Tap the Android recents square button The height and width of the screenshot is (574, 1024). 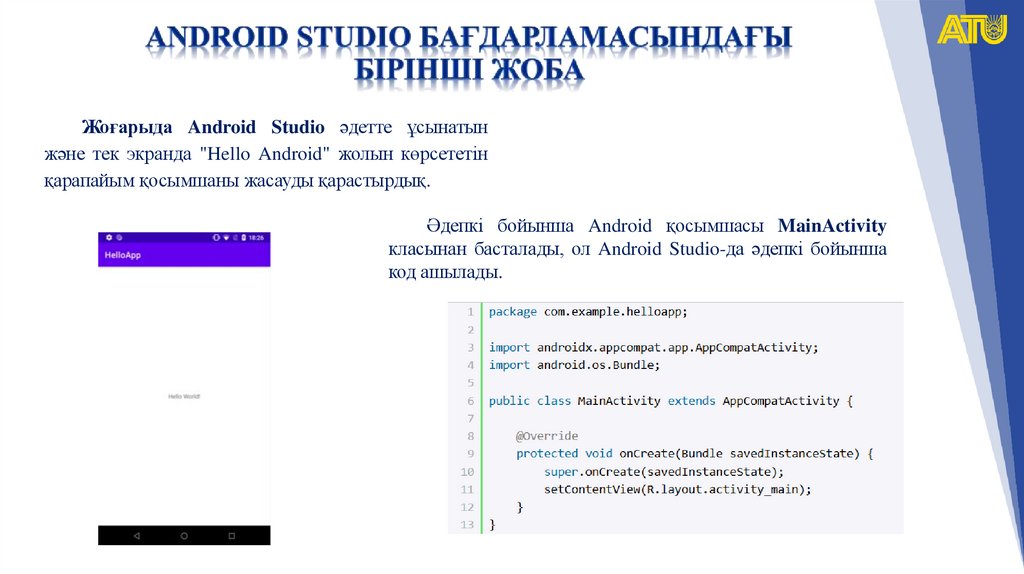click(232, 535)
